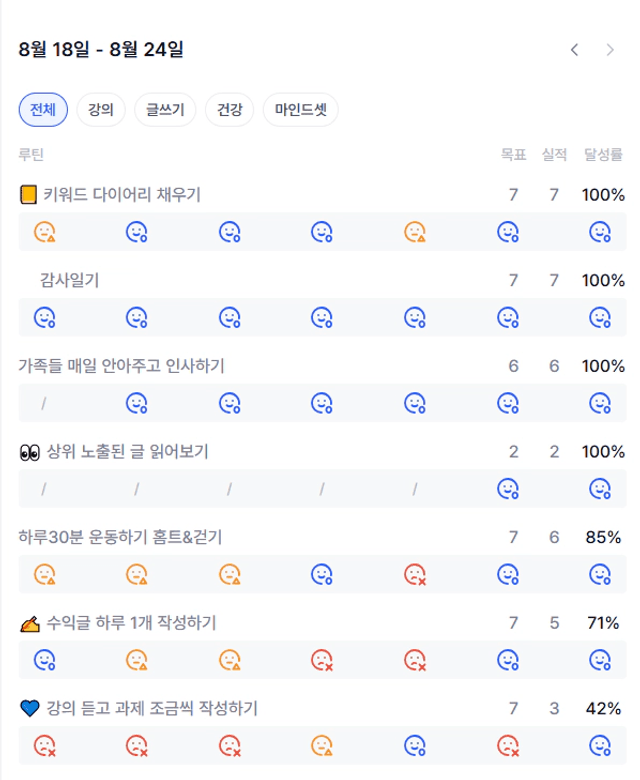Screen dimensions: 640x780
Task: Click last blue smiley in 상위 노출된 글 row
Action: (x=600, y=489)
